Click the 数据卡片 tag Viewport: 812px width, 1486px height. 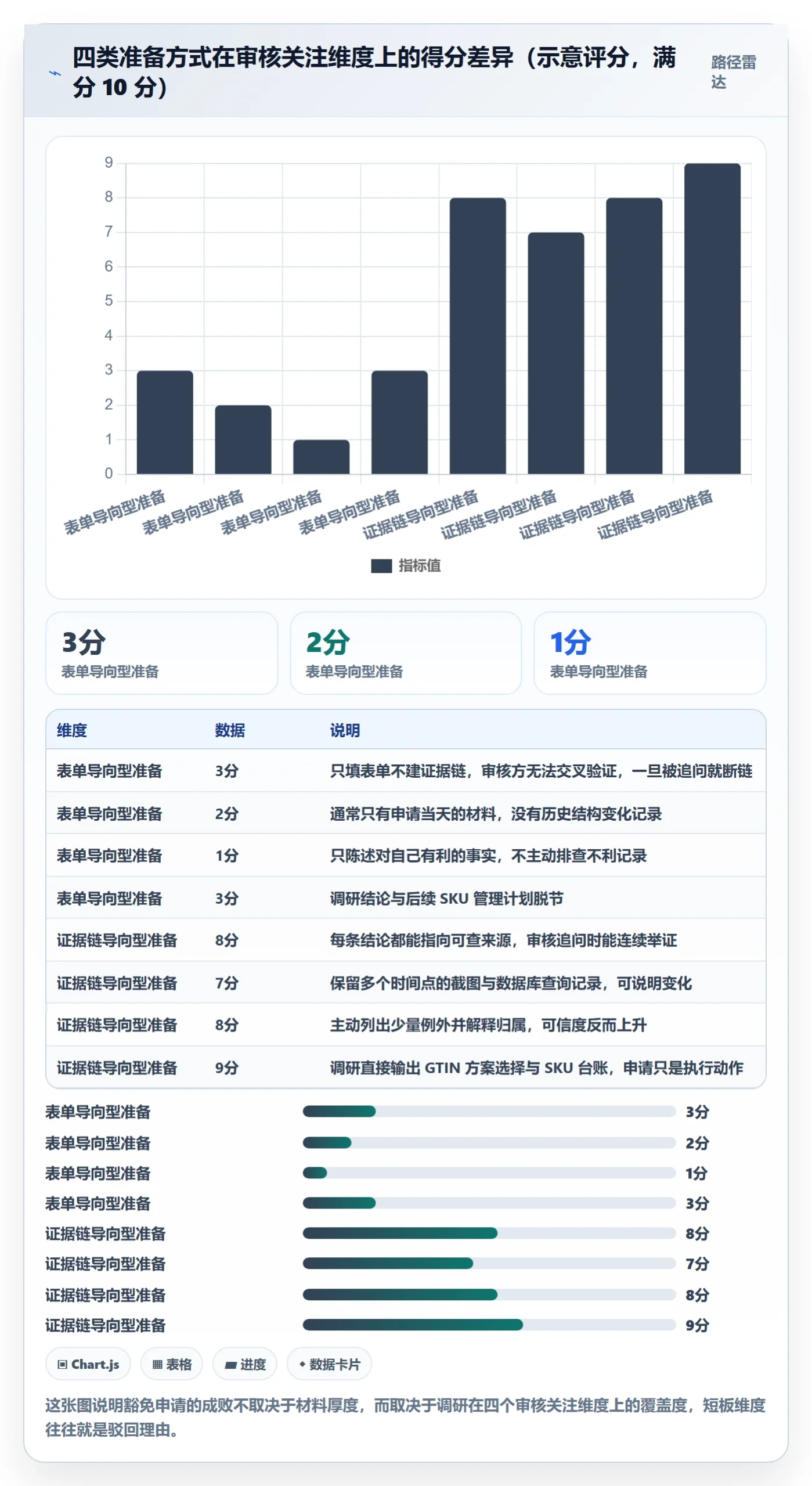[x=330, y=1365]
